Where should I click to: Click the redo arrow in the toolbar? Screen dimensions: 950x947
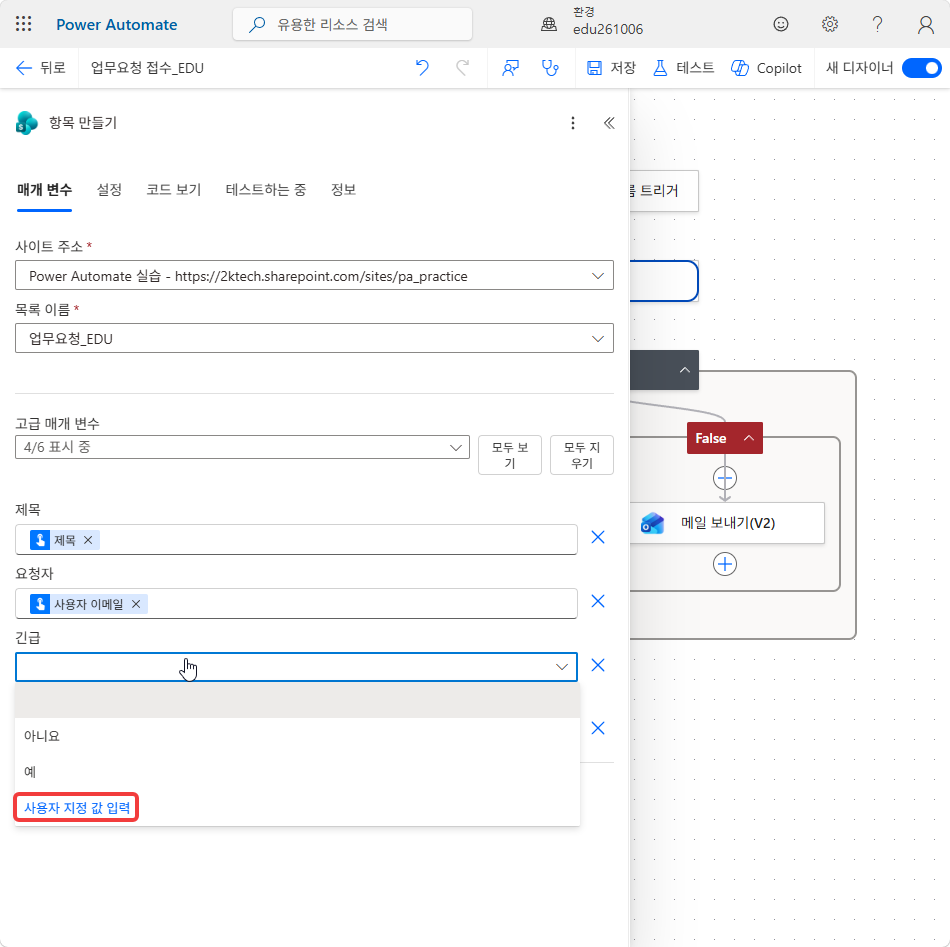[x=463, y=68]
